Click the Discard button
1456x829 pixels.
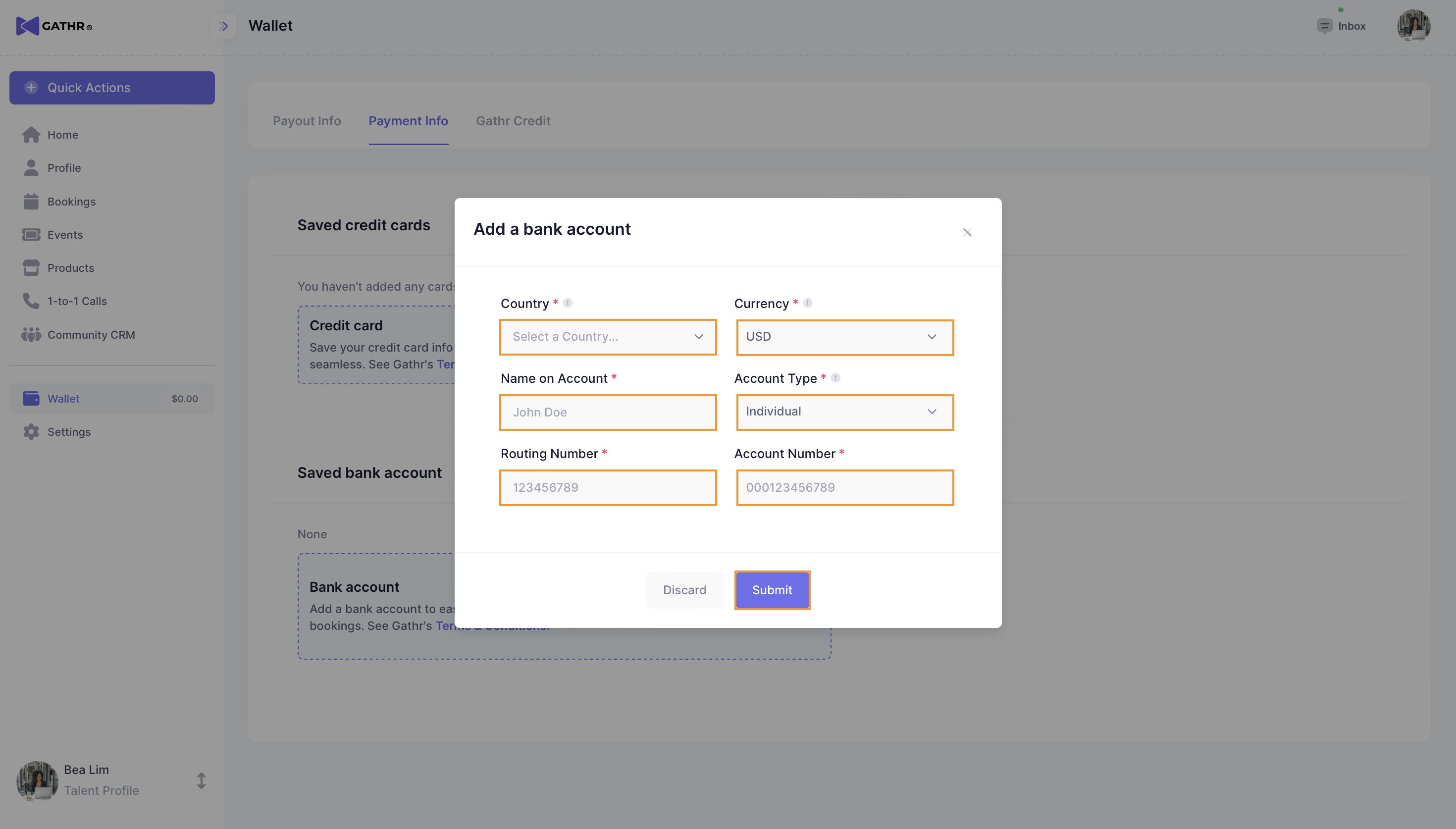click(x=684, y=590)
